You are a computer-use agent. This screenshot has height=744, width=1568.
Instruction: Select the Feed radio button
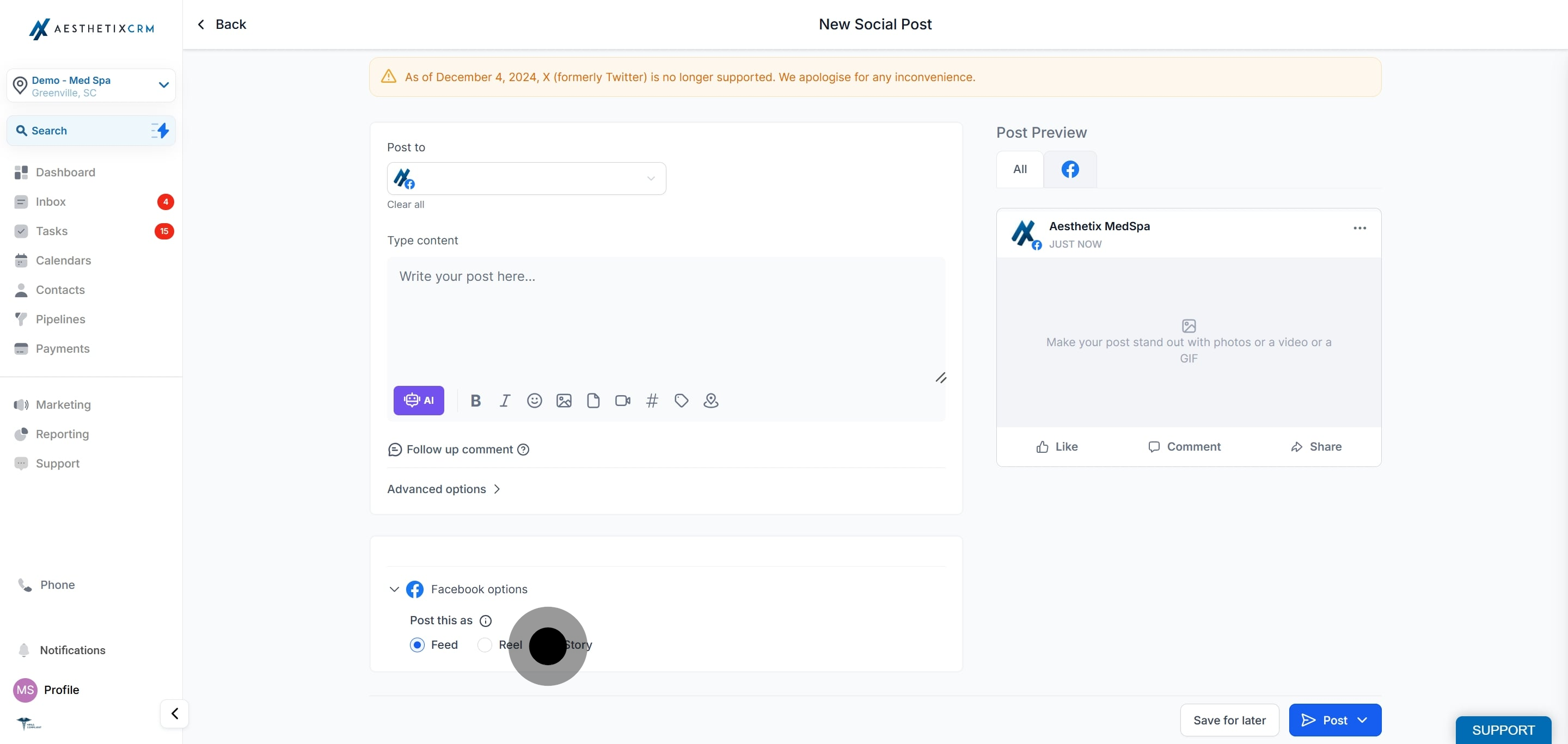[417, 644]
